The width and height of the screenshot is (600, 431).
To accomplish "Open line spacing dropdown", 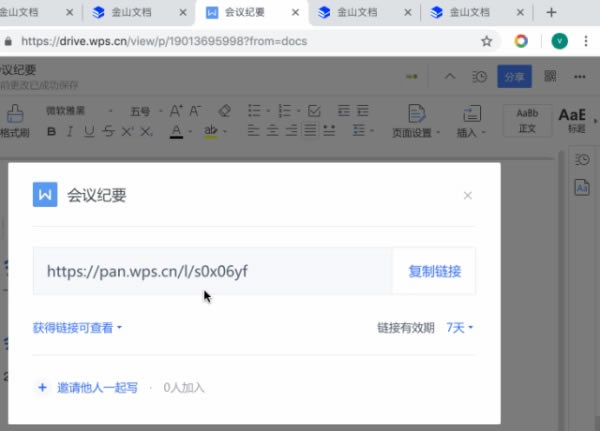I will pos(363,131).
